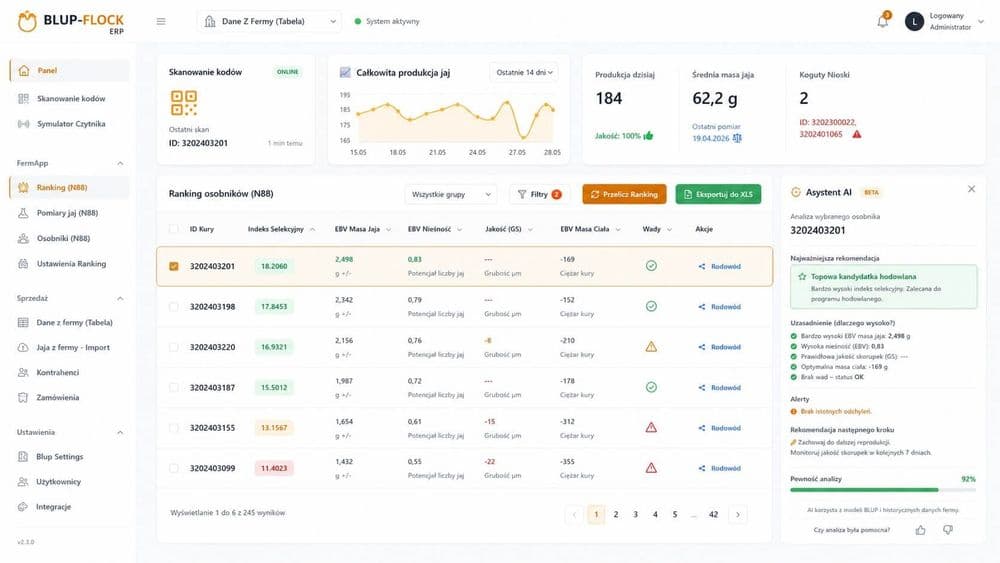Viewport: 1000px width, 563px height.
Task: Go to pagination page 2
Action: (615, 515)
